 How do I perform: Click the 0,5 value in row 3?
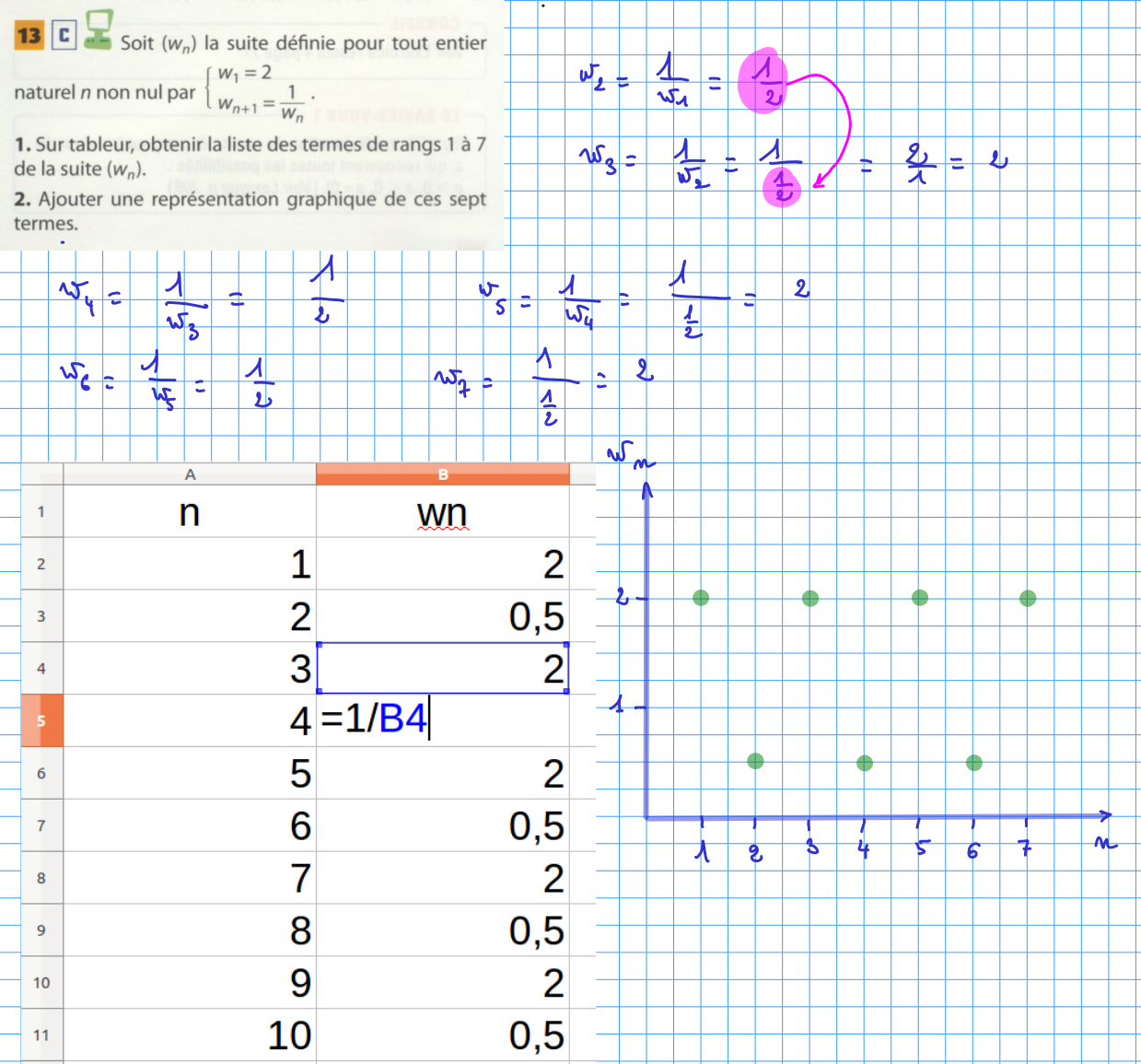click(x=536, y=616)
